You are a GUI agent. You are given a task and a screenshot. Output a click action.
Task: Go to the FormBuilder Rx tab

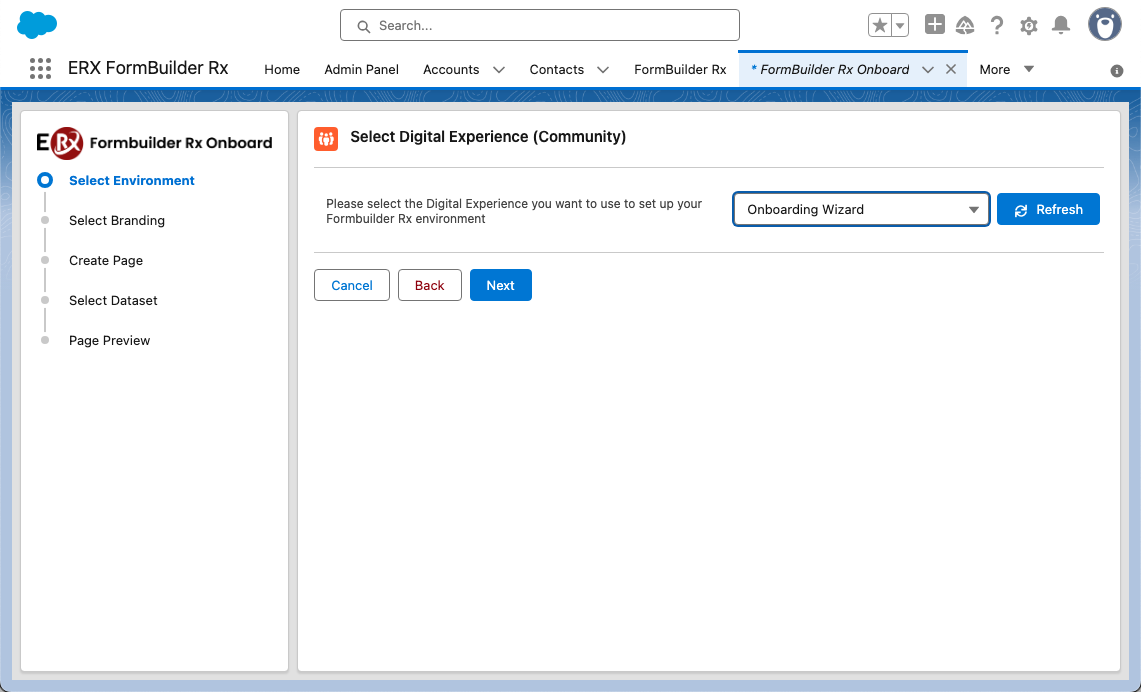tap(680, 70)
